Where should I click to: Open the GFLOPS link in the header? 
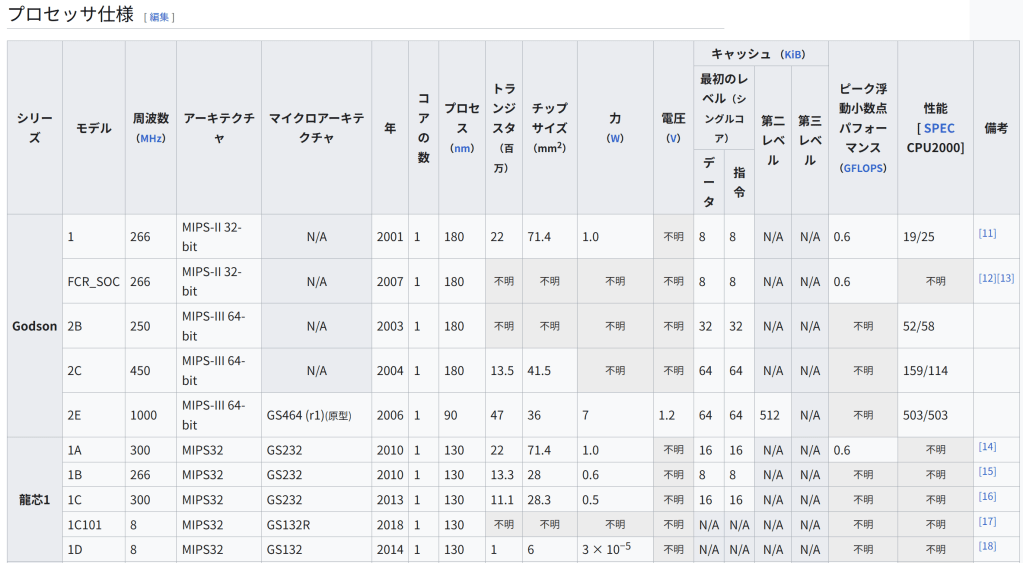[863, 168]
